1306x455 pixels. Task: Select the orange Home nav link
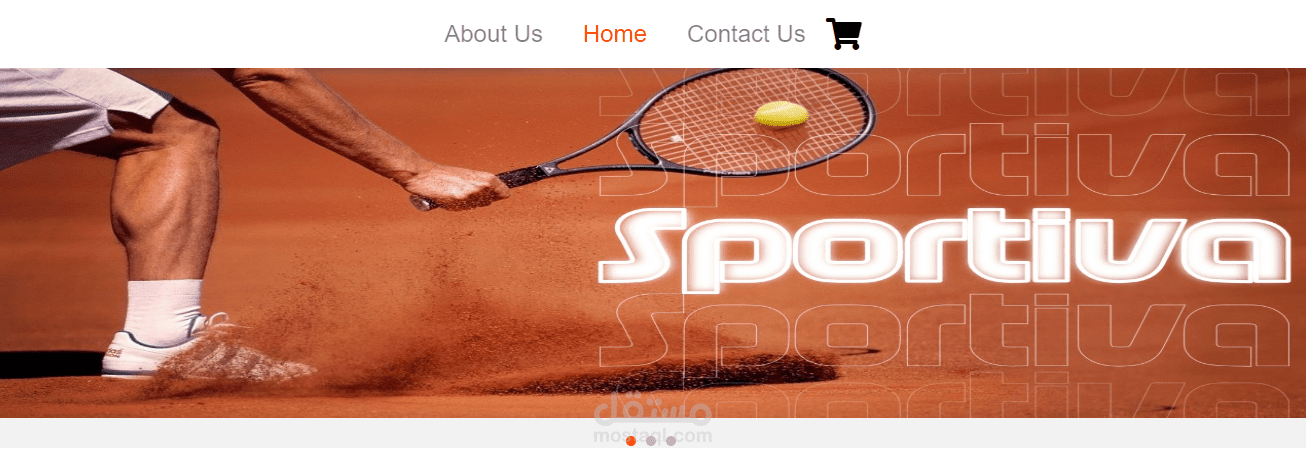pos(614,34)
